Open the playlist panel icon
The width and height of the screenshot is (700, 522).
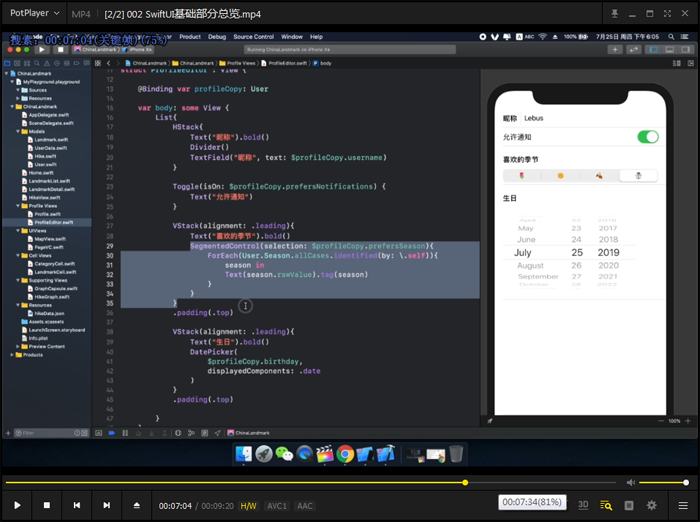click(x=606, y=506)
